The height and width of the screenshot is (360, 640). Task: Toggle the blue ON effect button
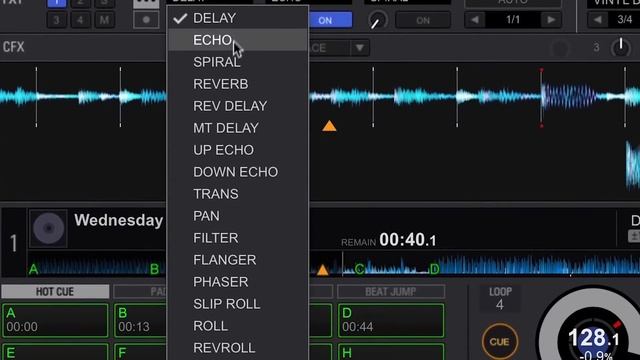(330, 20)
